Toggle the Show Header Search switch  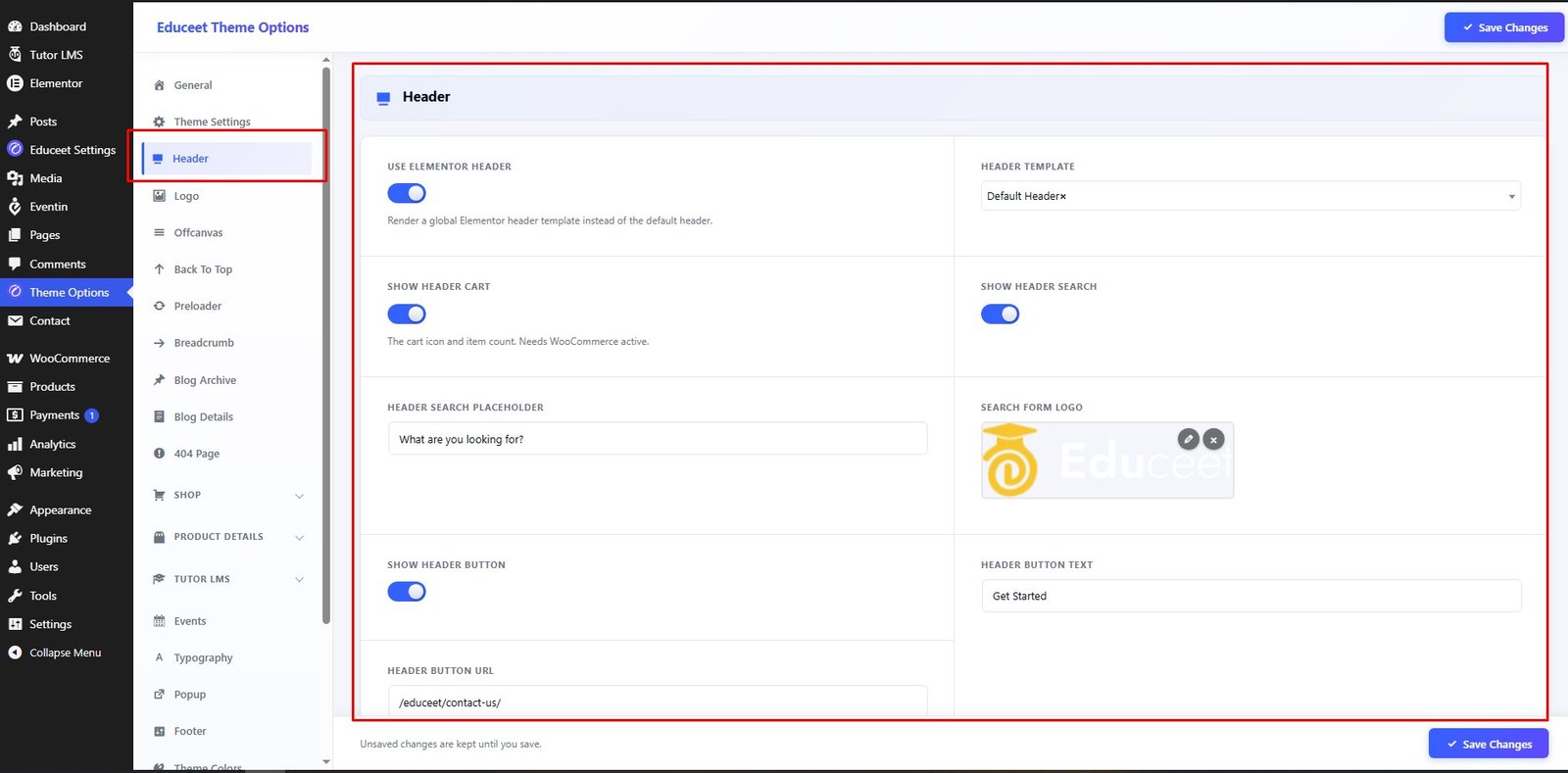click(x=1000, y=314)
